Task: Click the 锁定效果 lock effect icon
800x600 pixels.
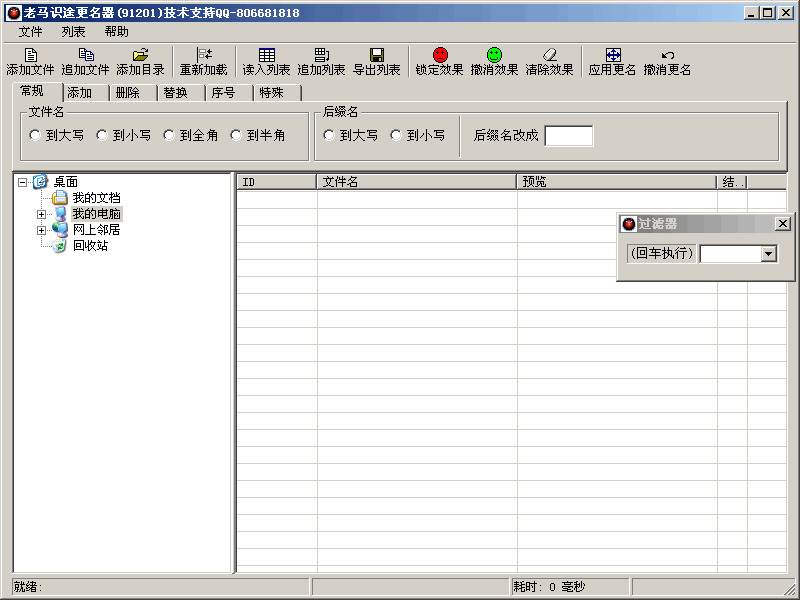Action: 439,60
